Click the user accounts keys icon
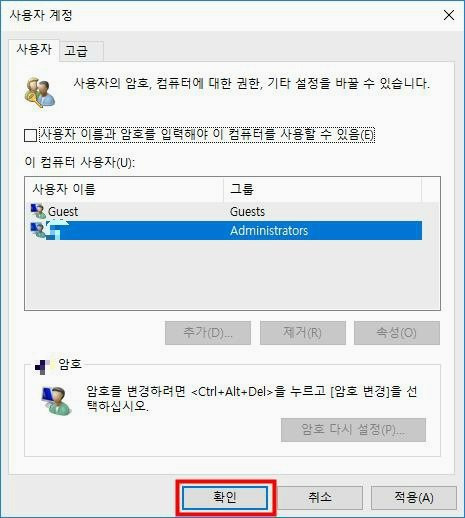465x518 pixels. click(40, 93)
